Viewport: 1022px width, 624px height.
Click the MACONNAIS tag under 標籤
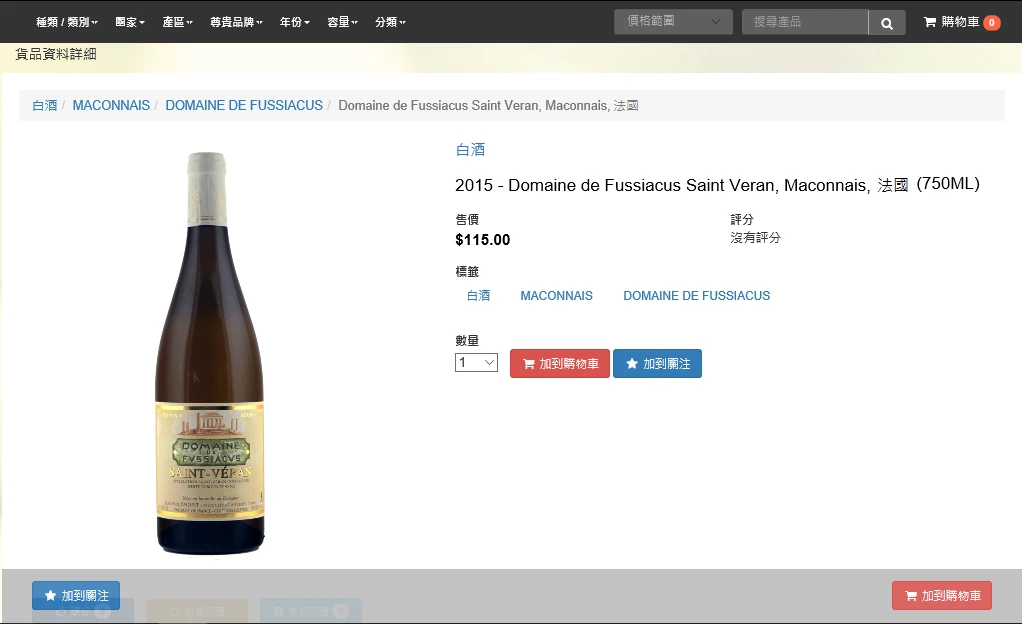tap(557, 295)
